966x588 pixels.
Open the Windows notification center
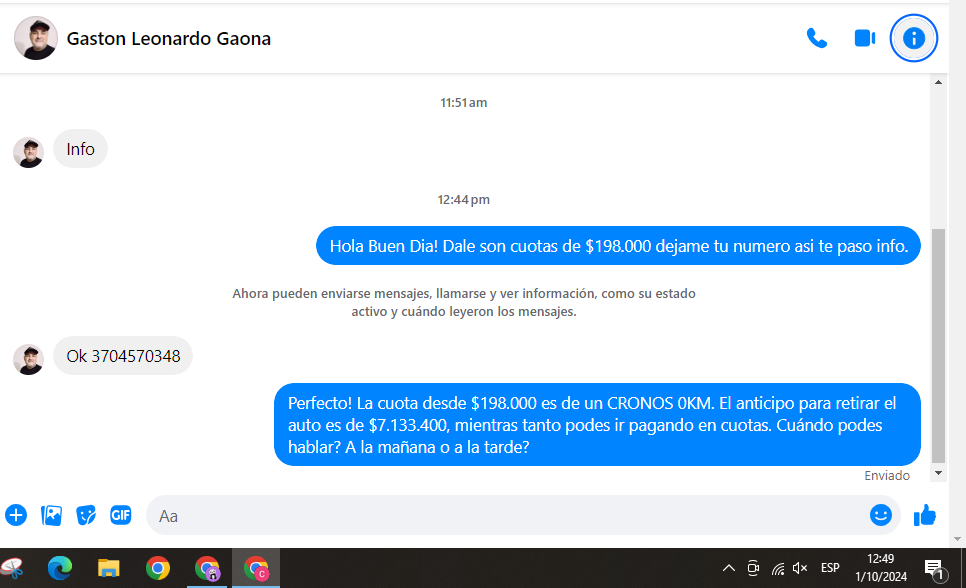coord(934,568)
